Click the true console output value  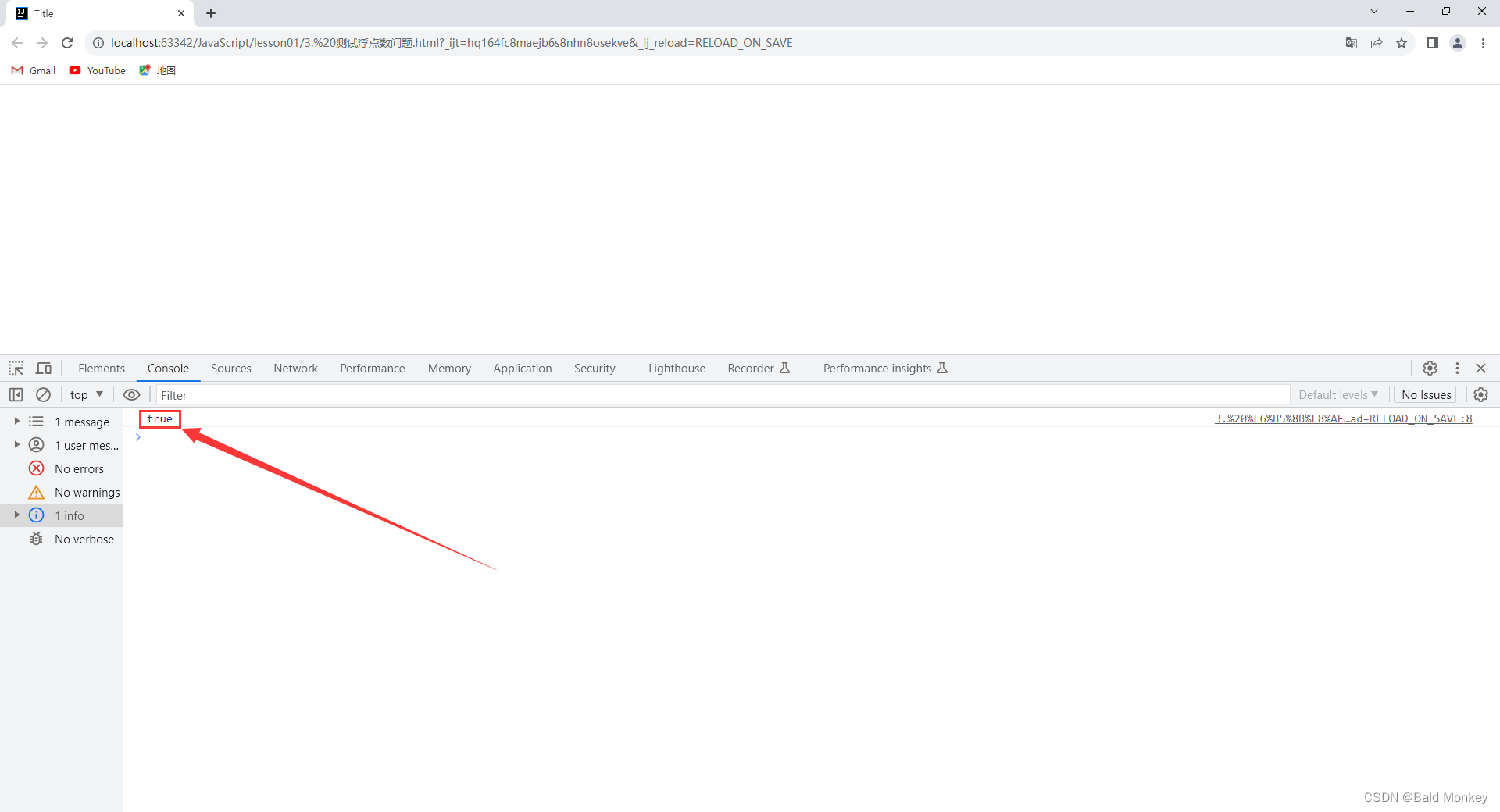159,419
